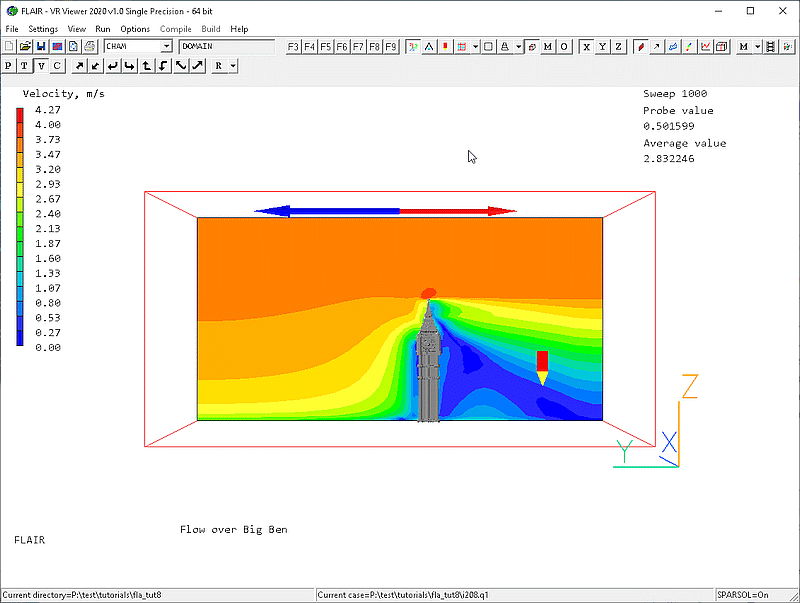Click the Open file folder icon
This screenshot has height=603, width=800.
(x=25, y=47)
